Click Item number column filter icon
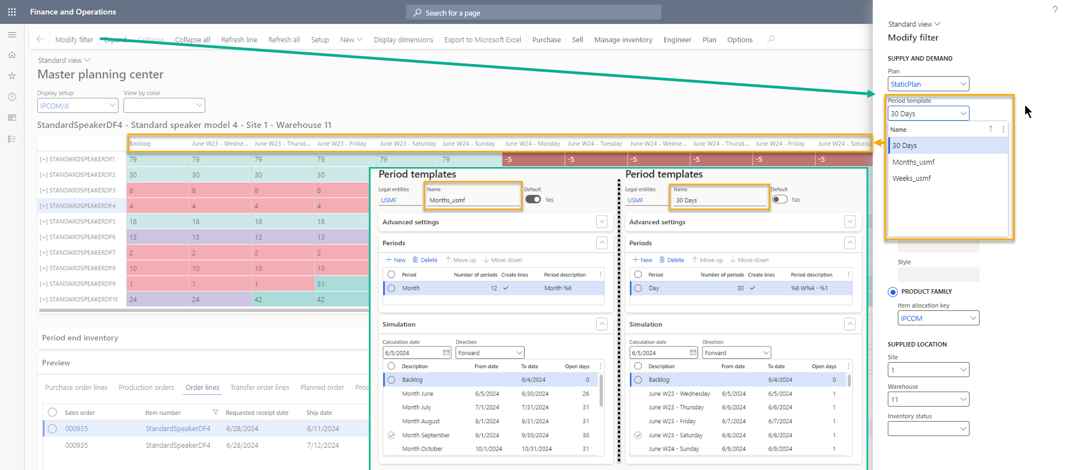The height and width of the screenshot is (470, 1068). [x=216, y=412]
